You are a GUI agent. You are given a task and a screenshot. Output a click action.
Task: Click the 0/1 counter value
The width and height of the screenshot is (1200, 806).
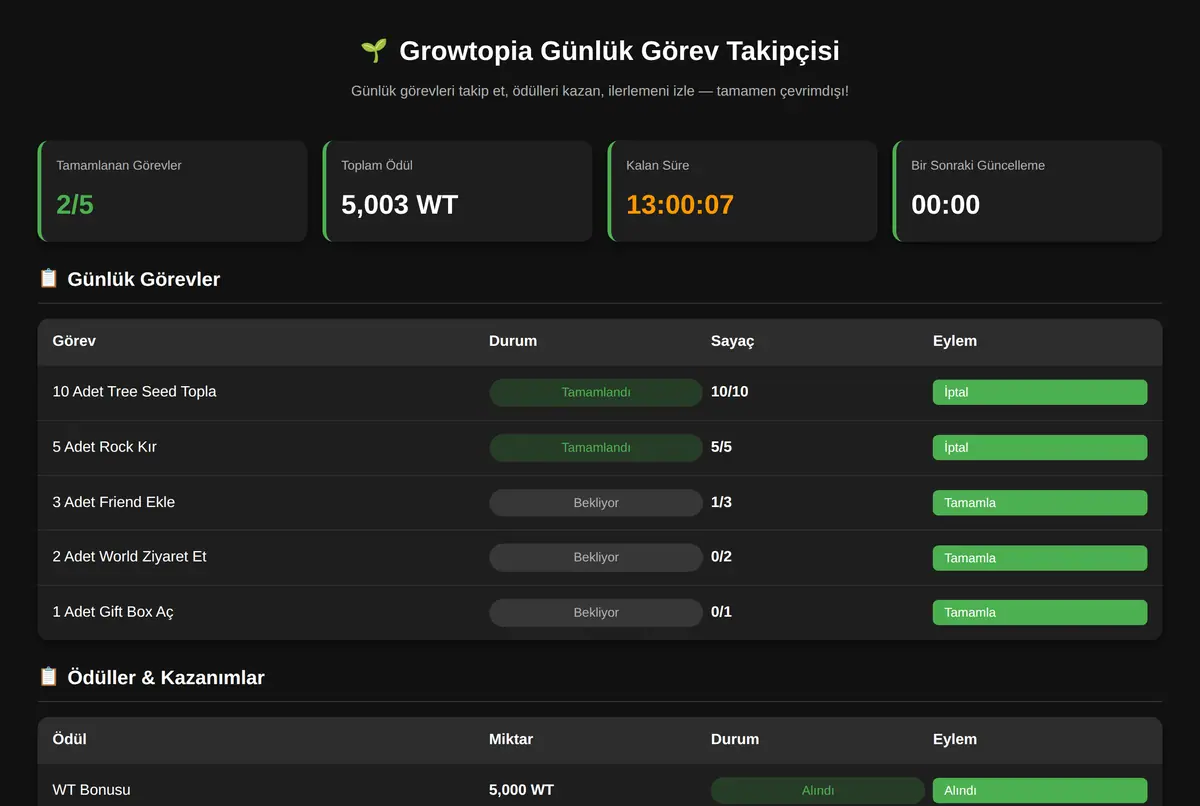tap(721, 611)
